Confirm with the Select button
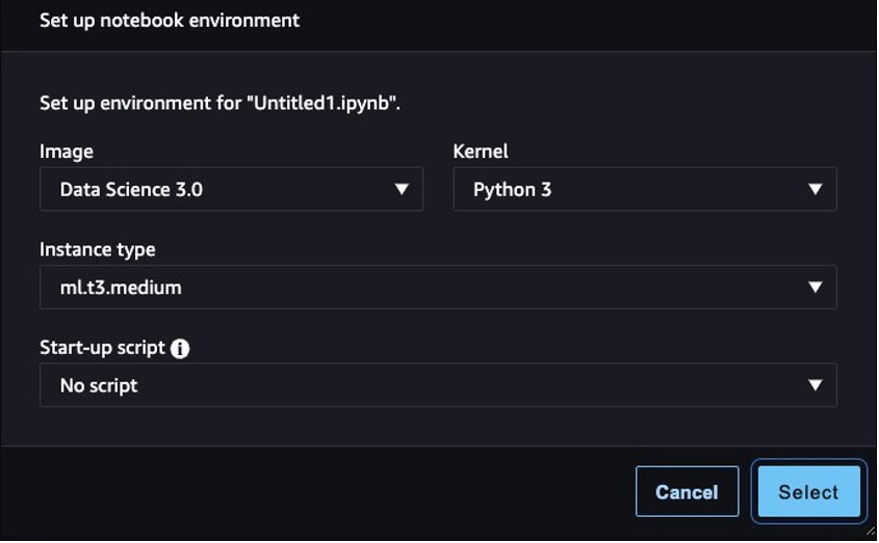879x543 pixels. point(808,492)
